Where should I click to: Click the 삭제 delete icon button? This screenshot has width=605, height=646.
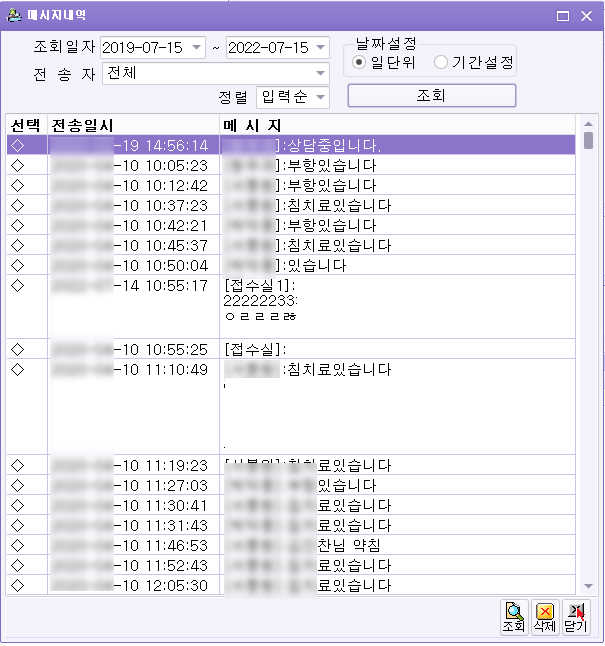click(x=545, y=617)
